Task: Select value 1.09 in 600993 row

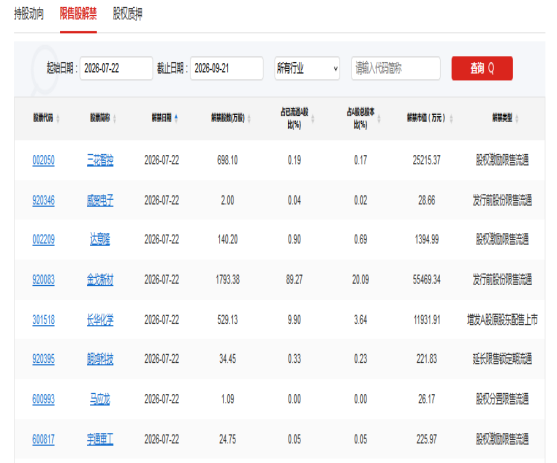Action: coord(228,399)
